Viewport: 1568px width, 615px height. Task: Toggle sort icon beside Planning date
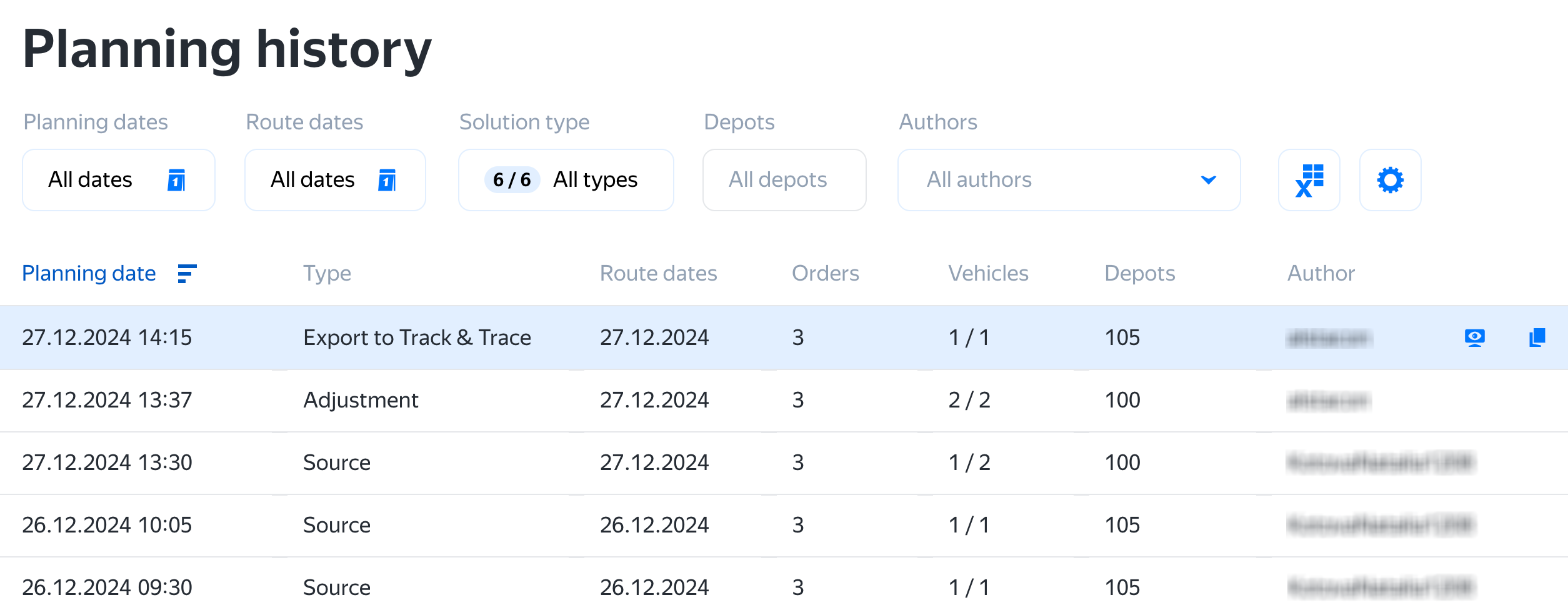[x=187, y=274]
